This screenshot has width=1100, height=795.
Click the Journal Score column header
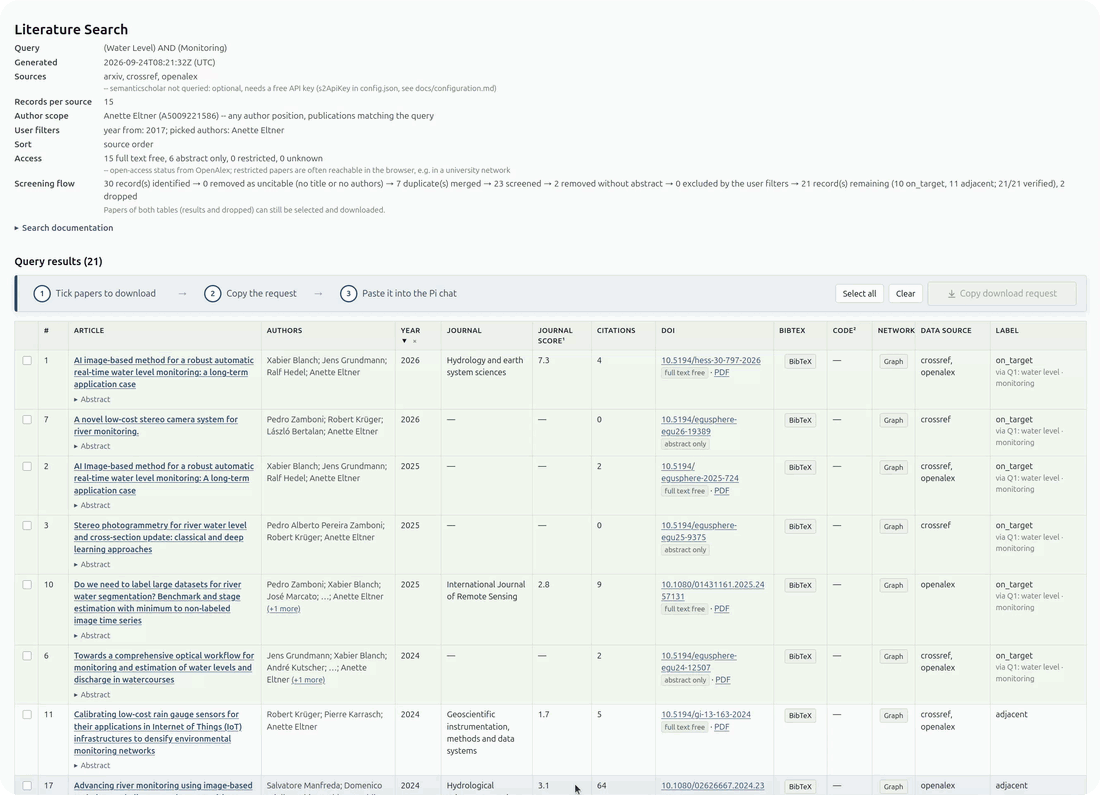point(555,335)
